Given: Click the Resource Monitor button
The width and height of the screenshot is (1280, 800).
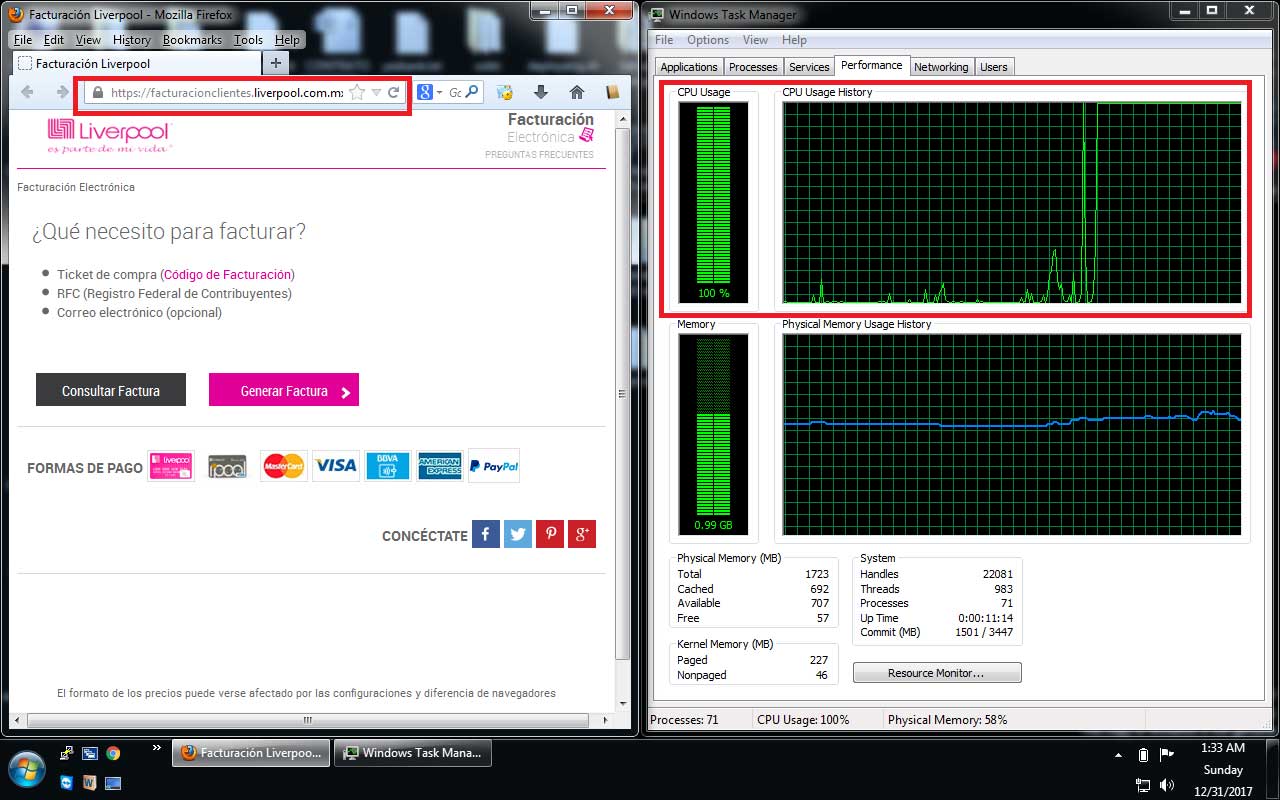Looking at the screenshot, I should (x=937, y=673).
